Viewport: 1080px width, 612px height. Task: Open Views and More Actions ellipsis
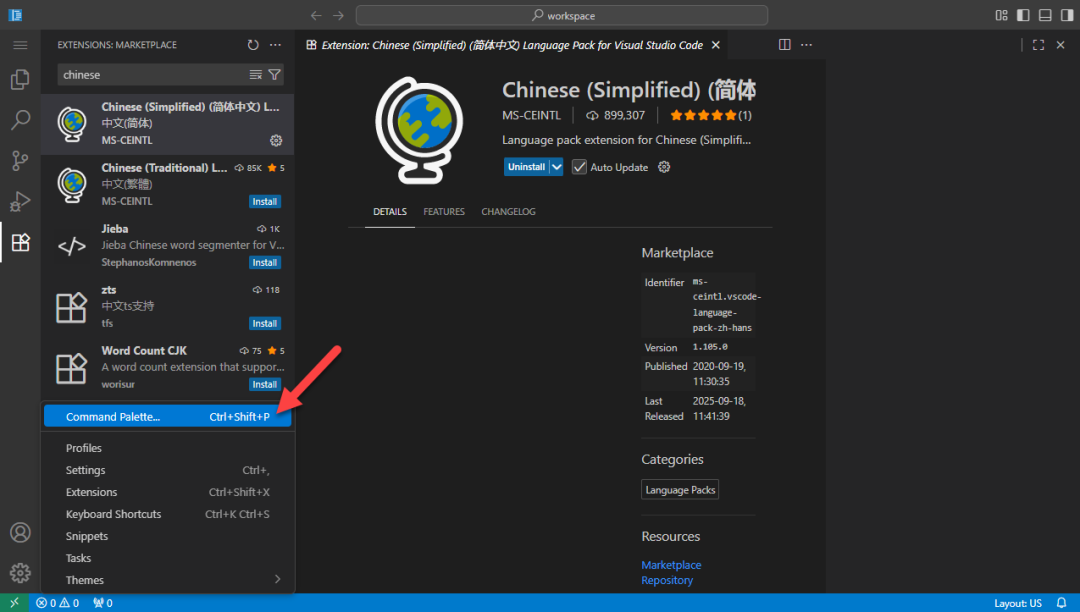tap(276, 45)
